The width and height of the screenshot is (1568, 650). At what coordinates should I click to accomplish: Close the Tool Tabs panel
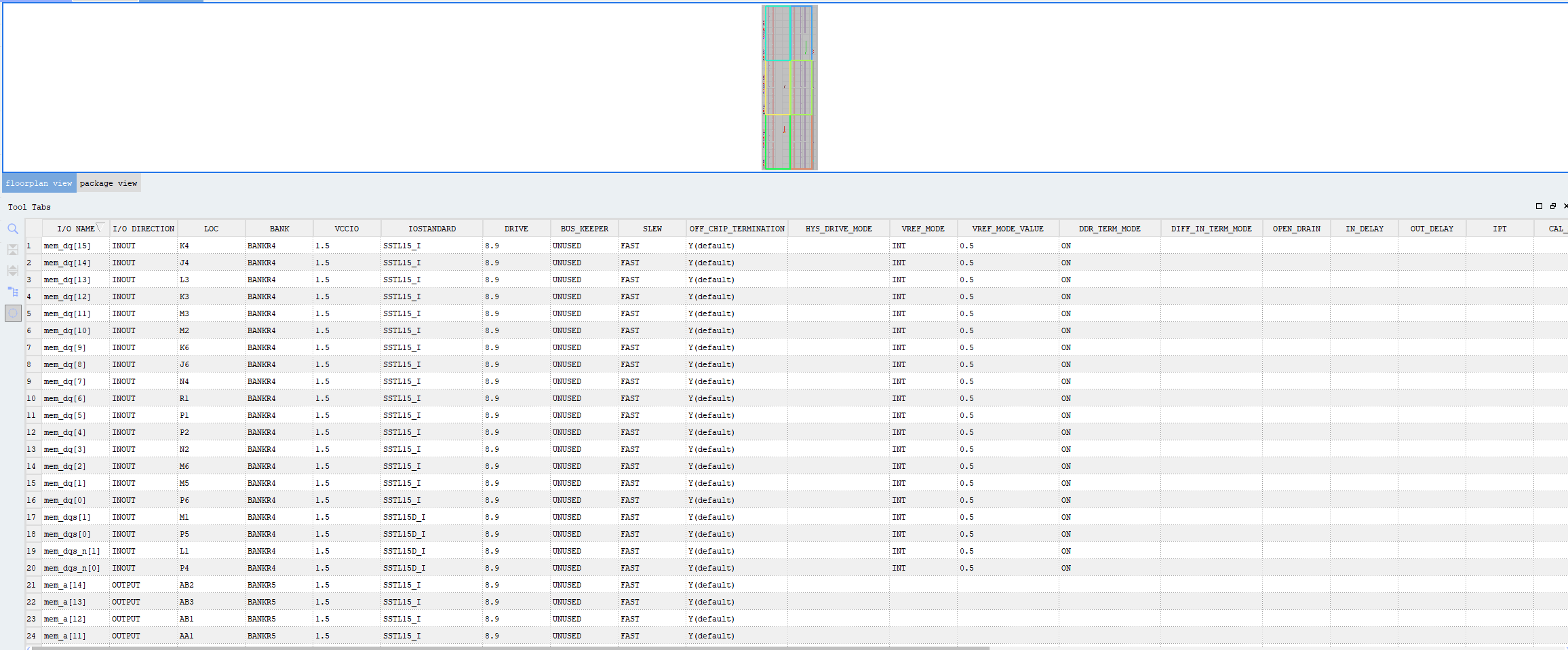pos(1565,206)
